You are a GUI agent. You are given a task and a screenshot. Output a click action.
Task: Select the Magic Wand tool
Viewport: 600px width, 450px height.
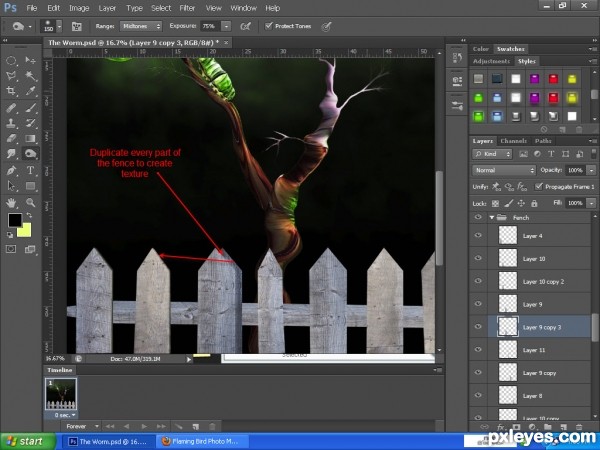click(x=30, y=75)
